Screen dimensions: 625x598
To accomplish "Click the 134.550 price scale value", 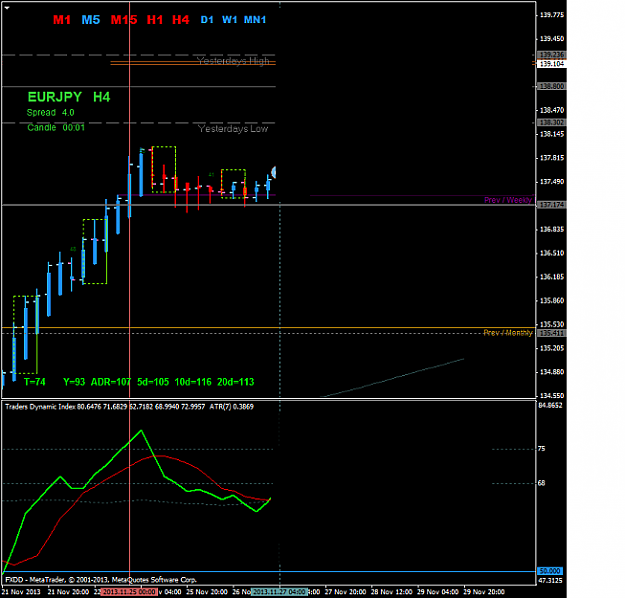I will point(552,396).
